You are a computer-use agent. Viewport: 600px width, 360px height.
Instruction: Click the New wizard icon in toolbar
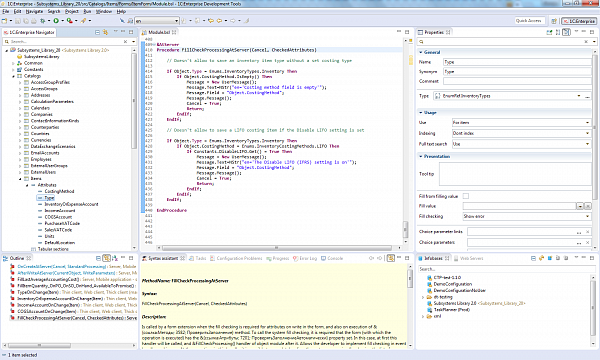point(4,21)
